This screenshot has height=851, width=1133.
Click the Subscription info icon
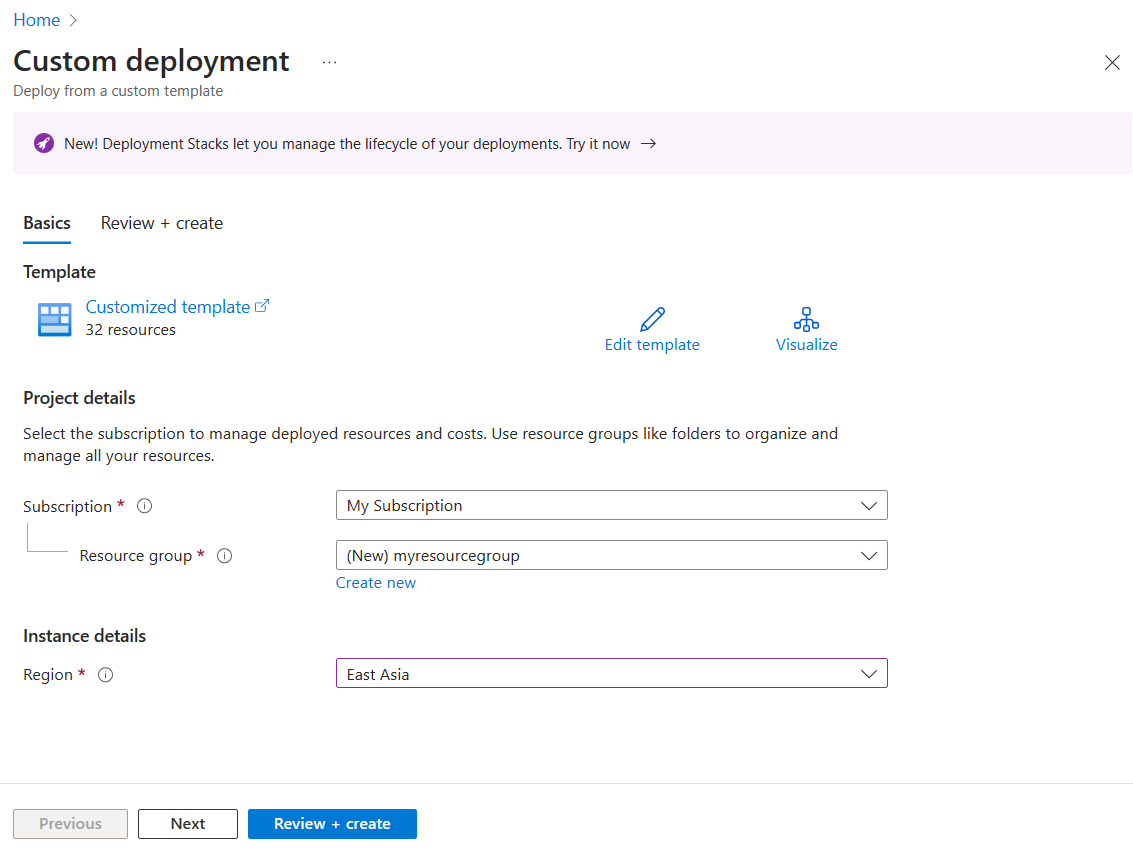(144, 506)
